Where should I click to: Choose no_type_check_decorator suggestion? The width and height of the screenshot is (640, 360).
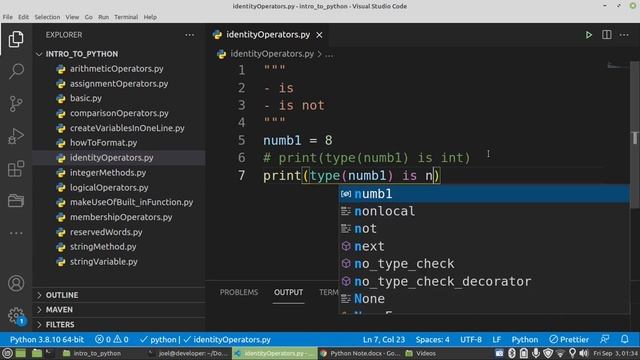[x=484, y=282]
